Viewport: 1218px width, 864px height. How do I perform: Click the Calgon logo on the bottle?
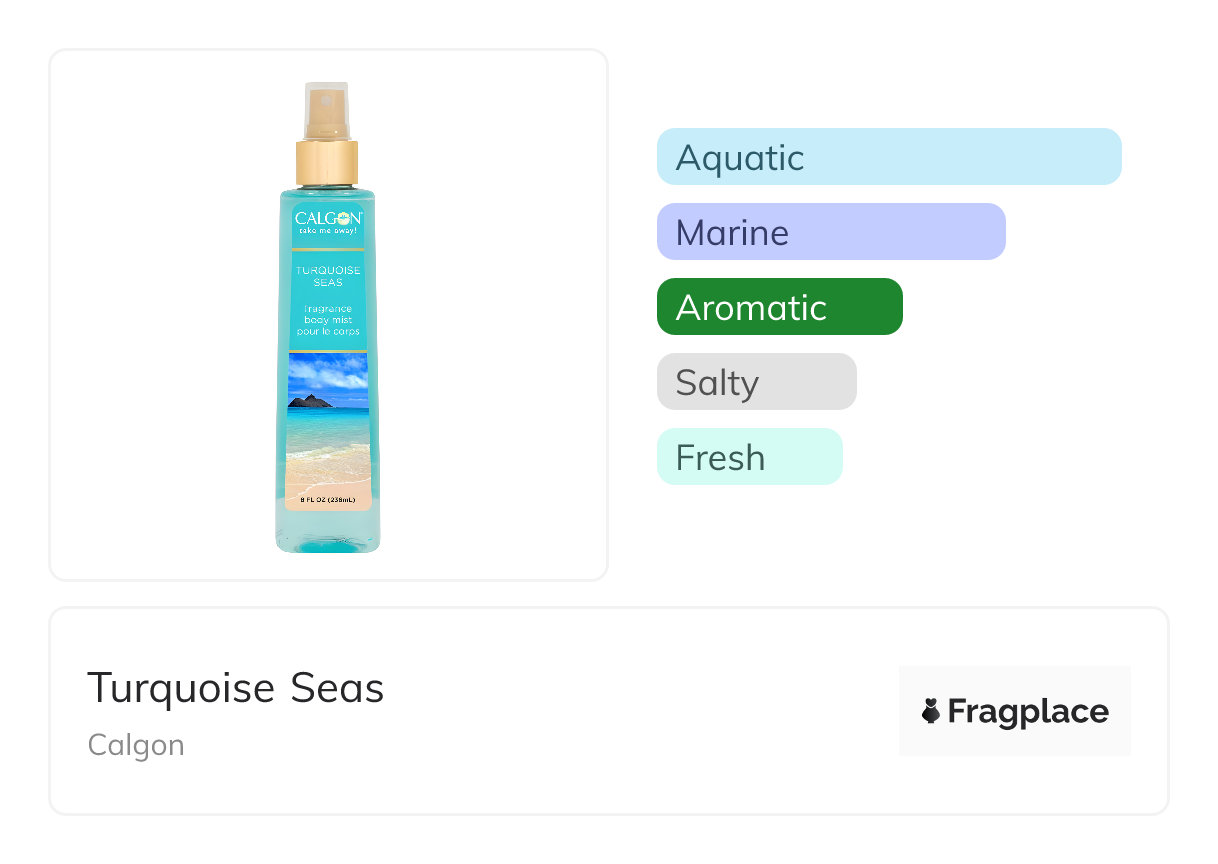coord(327,218)
